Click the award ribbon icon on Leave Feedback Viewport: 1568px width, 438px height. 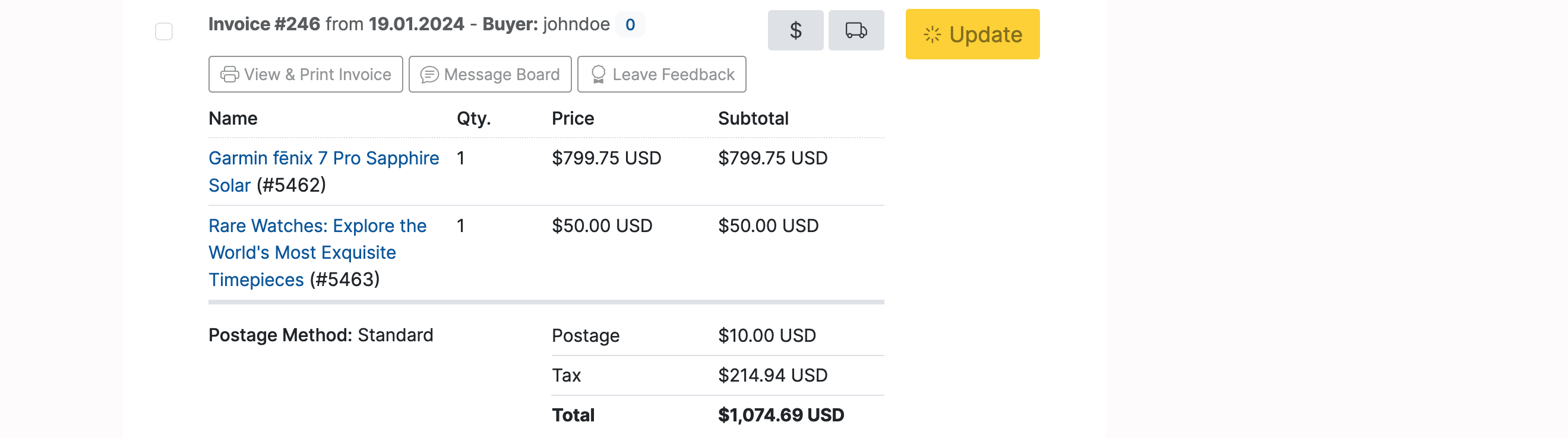(598, 74)
